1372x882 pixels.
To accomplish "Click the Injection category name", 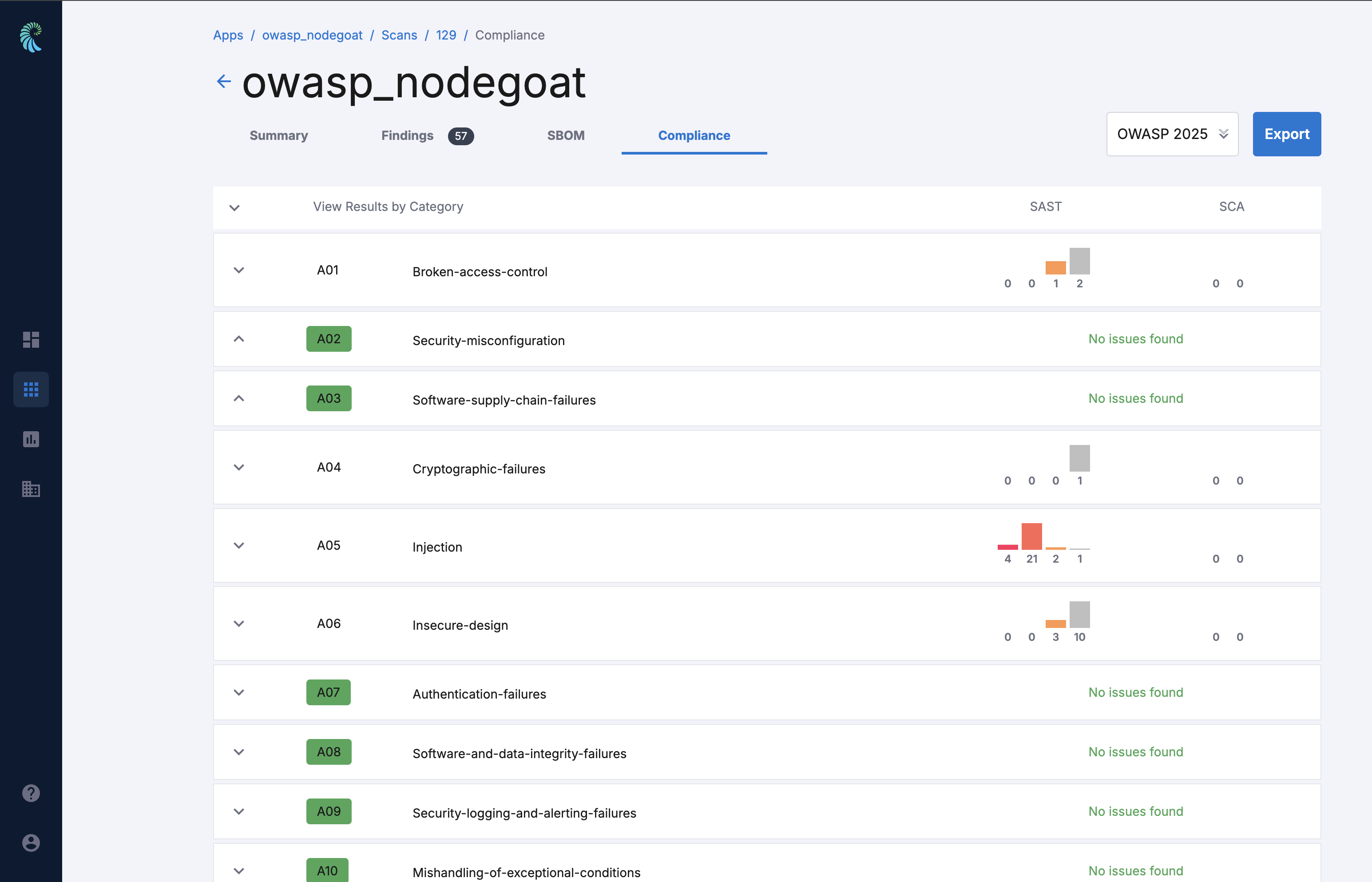I will click(x=437, y=548).
